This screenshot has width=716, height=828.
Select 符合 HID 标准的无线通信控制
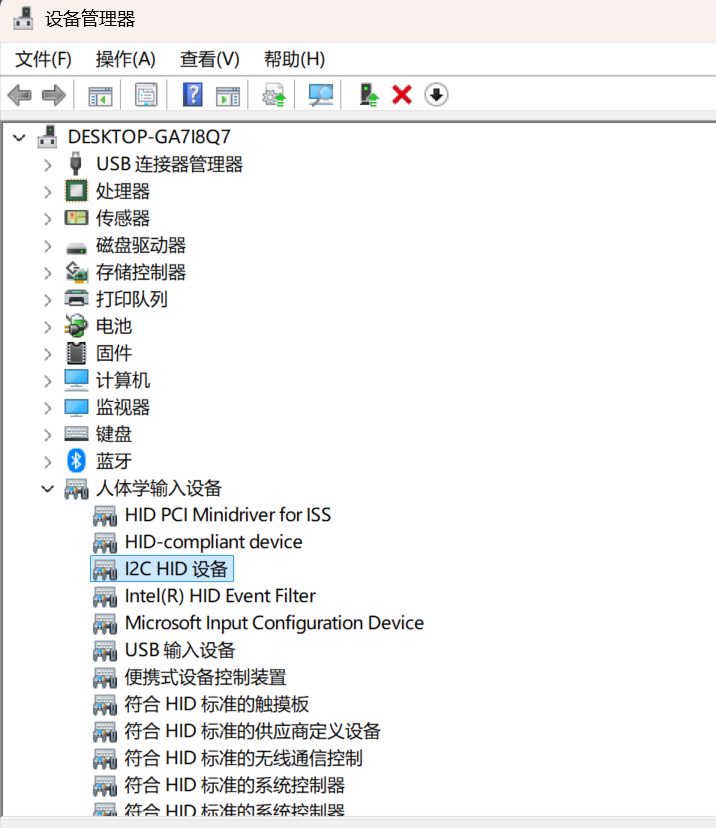[243, 758]
